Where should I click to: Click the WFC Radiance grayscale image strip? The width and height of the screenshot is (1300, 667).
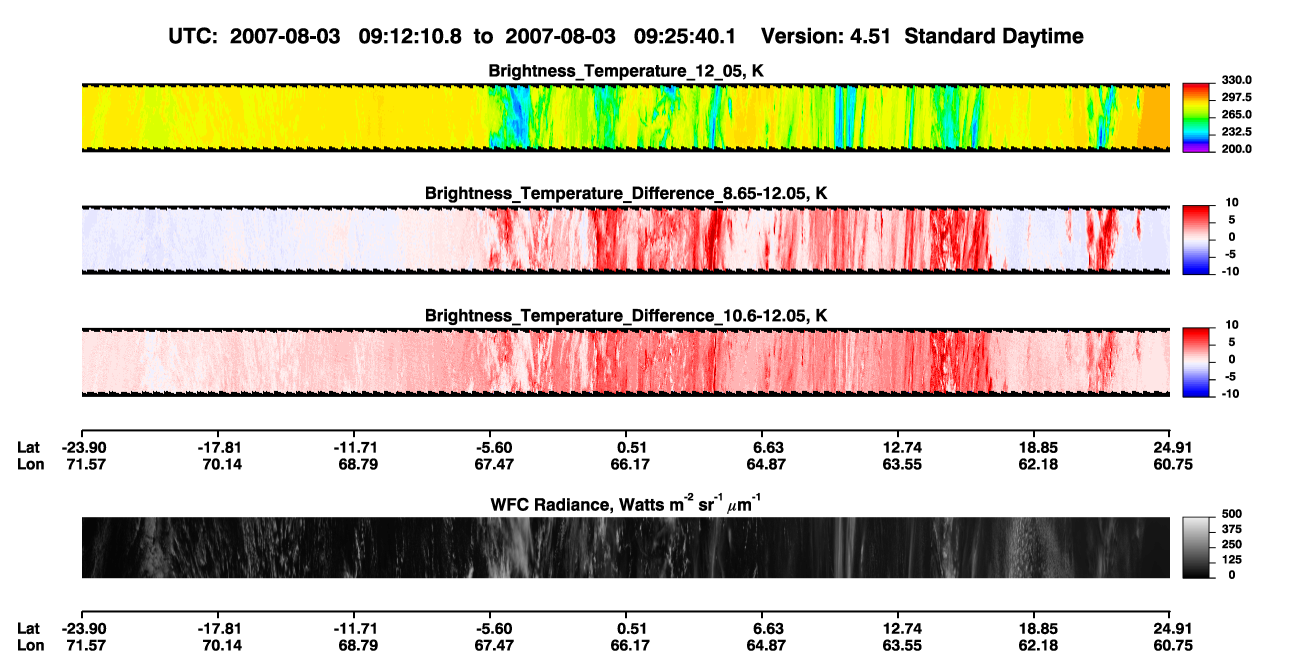pyautogui.click(x=625, y=547)
